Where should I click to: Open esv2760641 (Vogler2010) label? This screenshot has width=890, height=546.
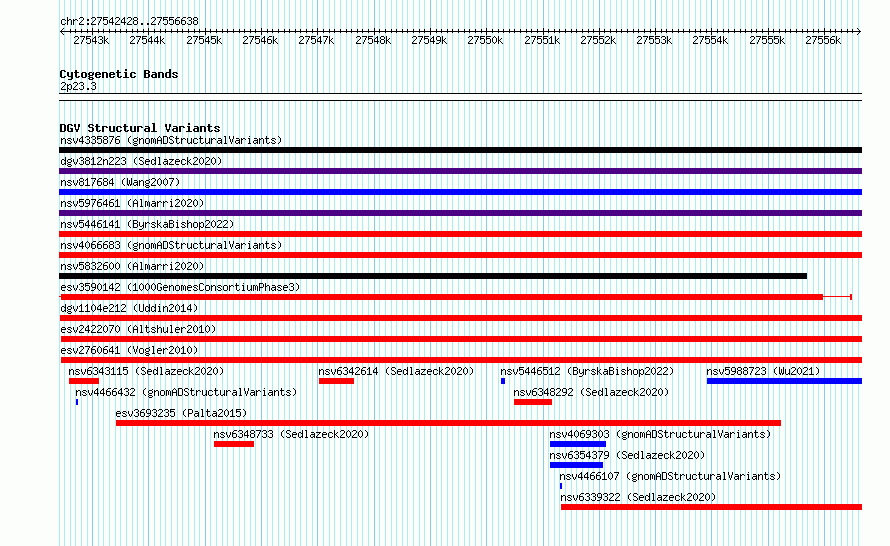tap(129, 350)
